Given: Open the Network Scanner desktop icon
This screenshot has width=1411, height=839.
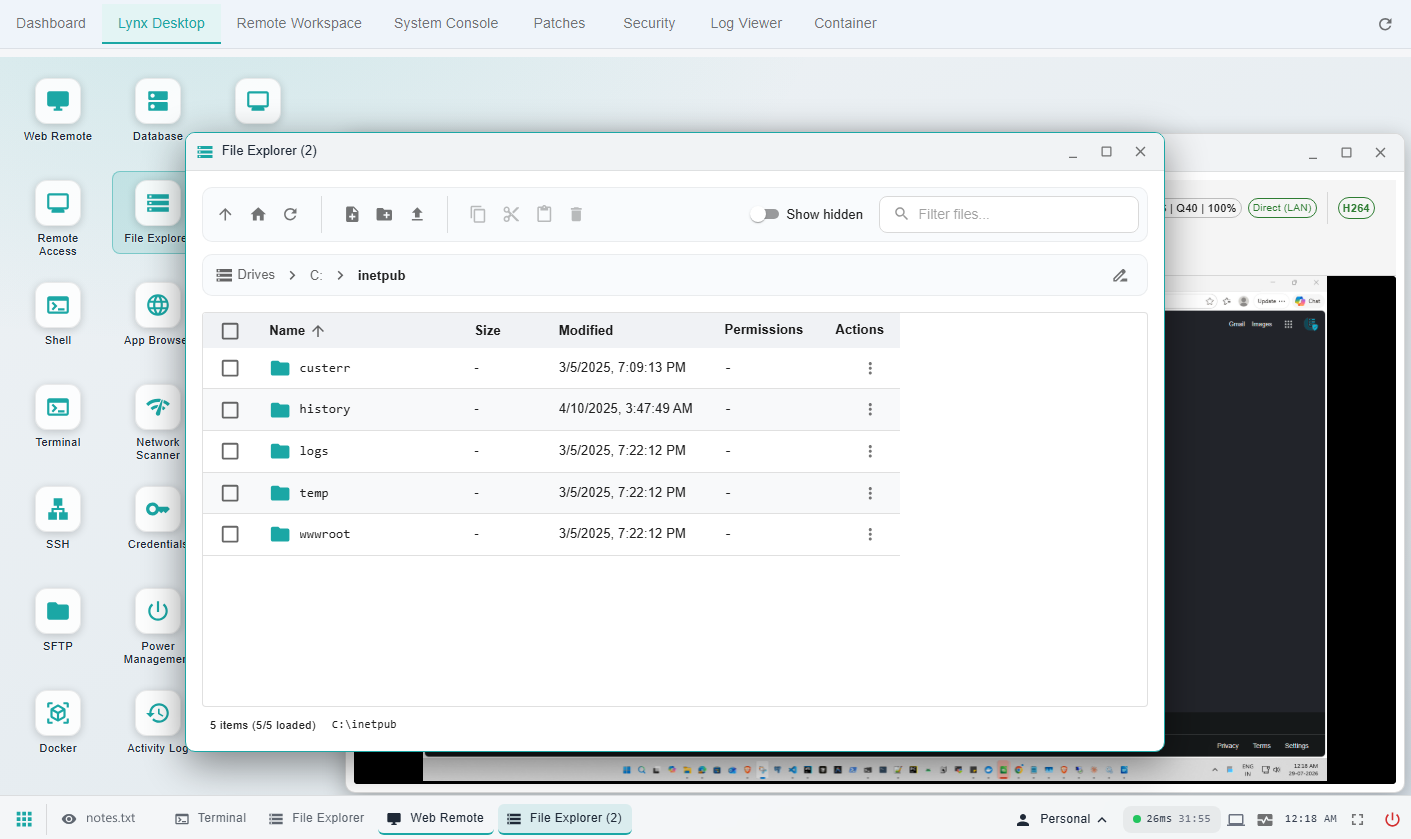Looking at the screenshot, I should tap(158, 407).
